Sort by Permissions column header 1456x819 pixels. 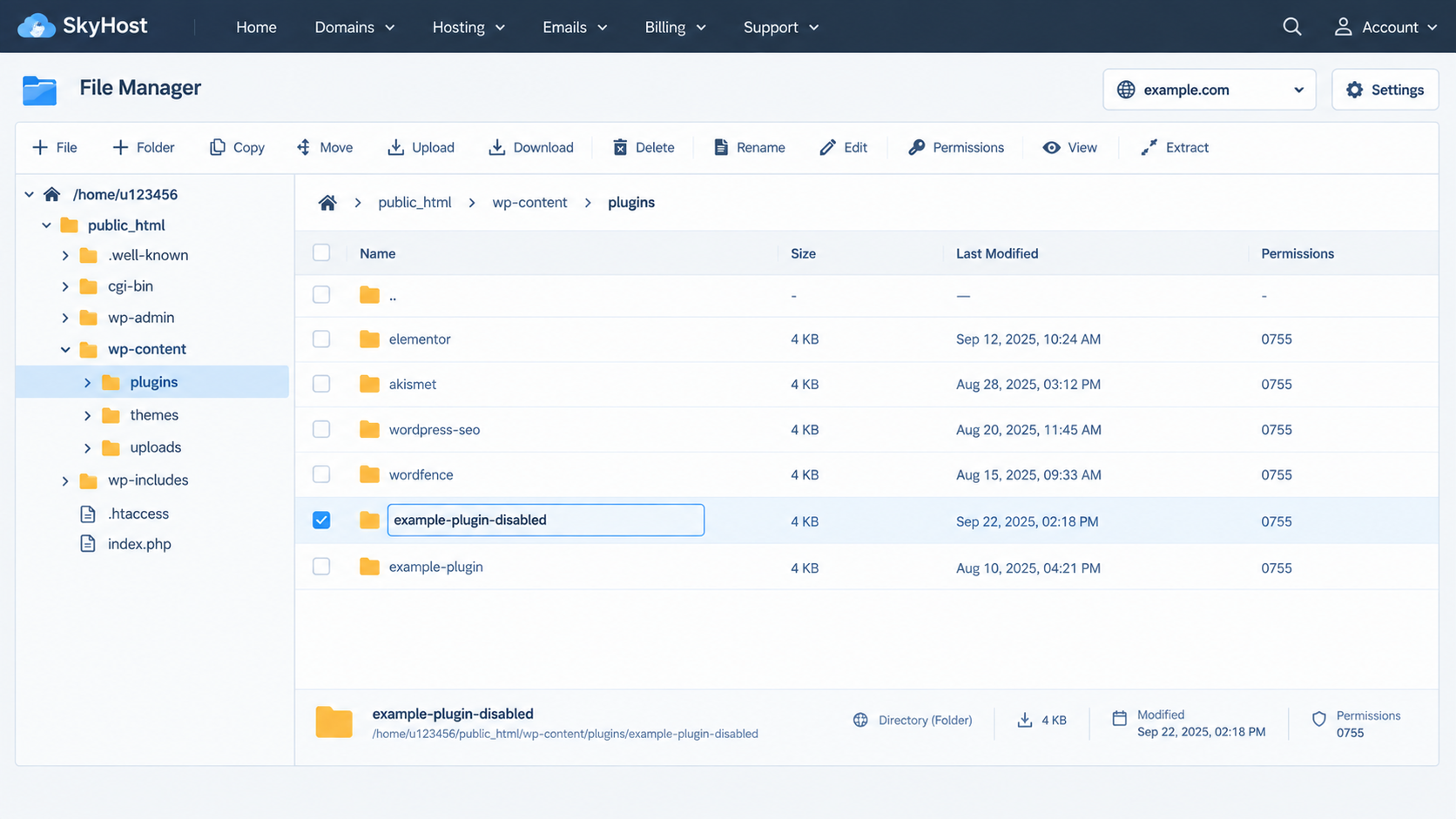click(x=1298, y=253)
